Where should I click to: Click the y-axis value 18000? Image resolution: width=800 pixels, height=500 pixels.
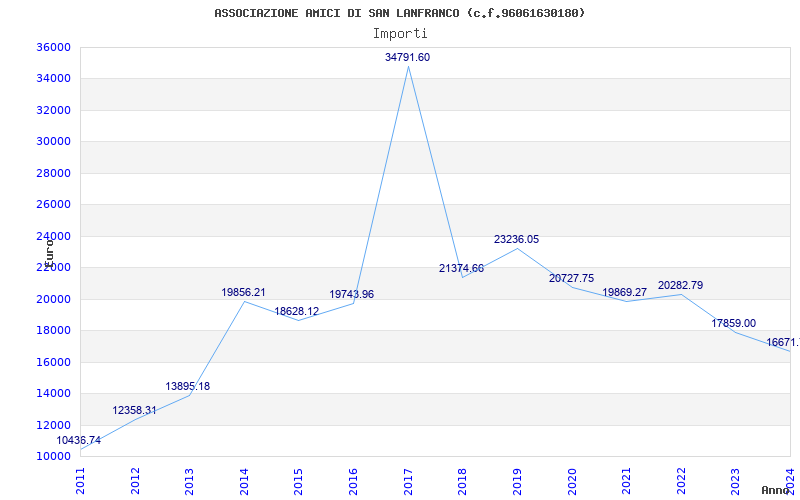[54, 330]
